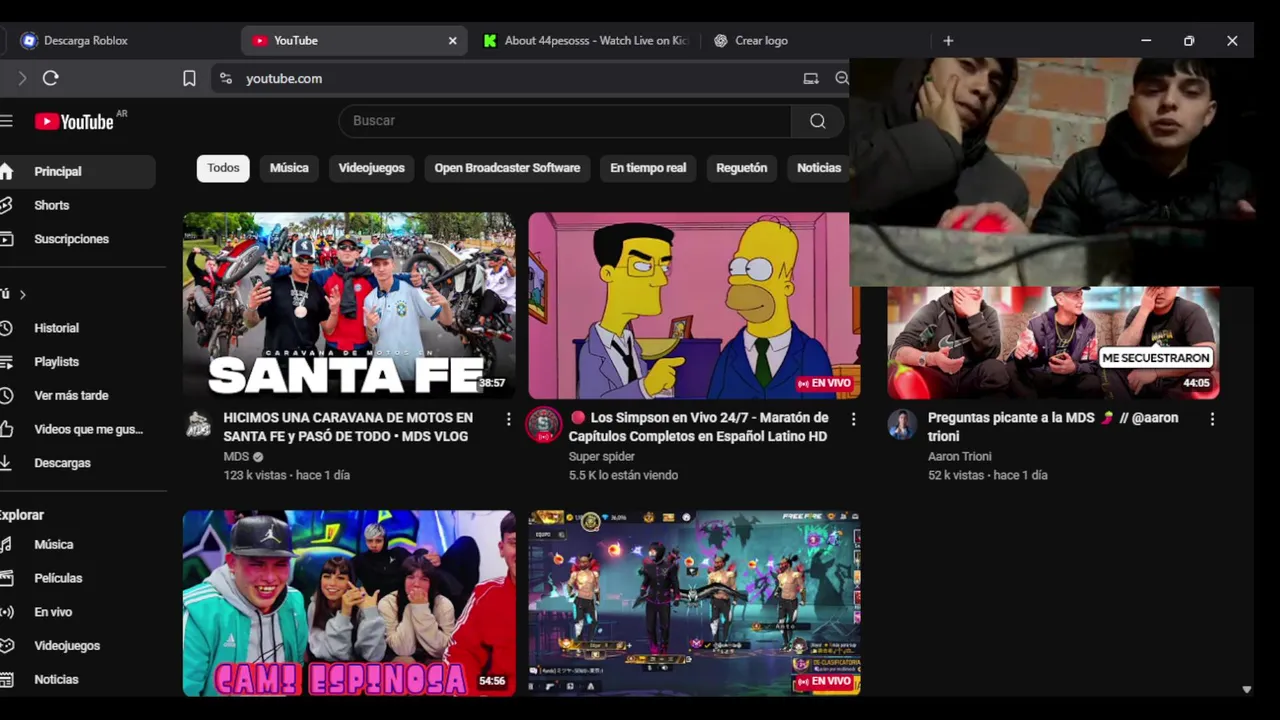The height and width of the screenshot is (720, 1280).
Task: Select the Noticias filter chip
Action: tap(819, 168)
